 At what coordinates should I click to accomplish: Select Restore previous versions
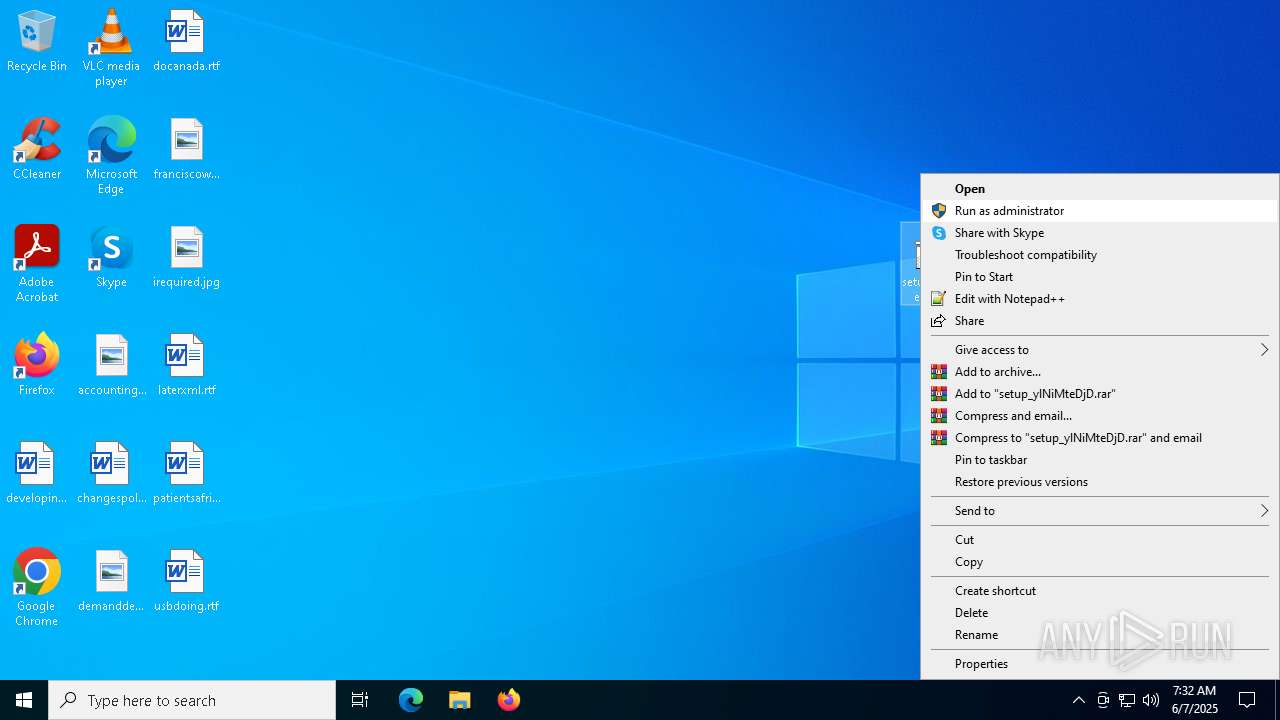(x=1100, y=482)
